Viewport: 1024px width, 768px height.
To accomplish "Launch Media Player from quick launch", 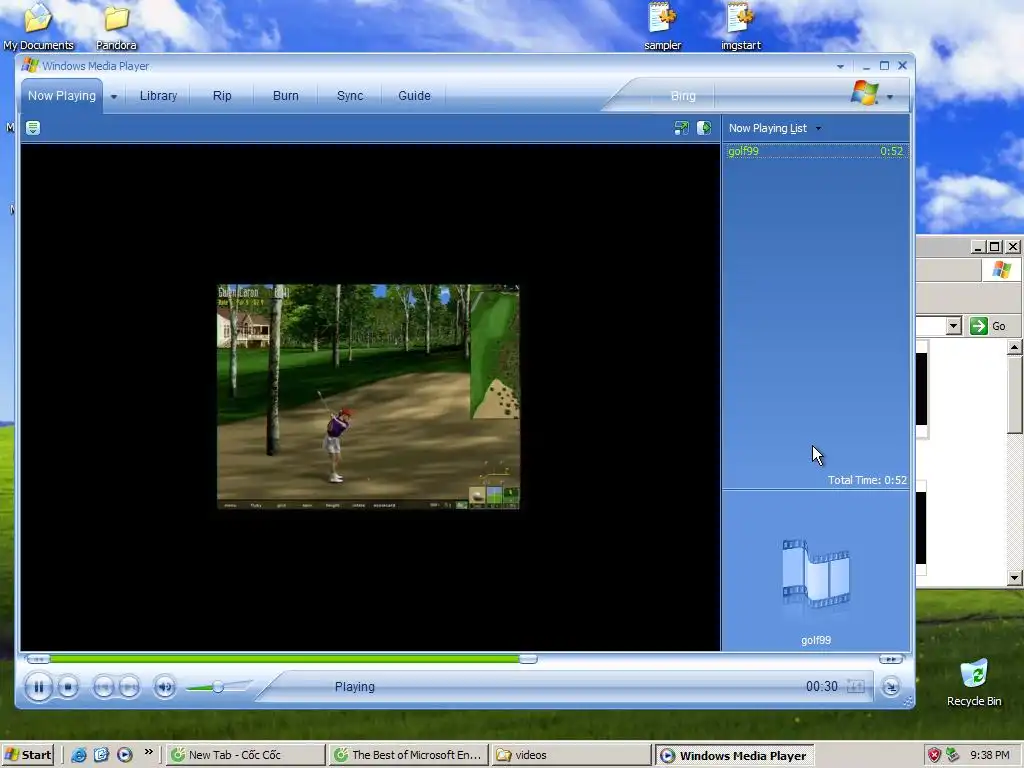I will (125, 755).
